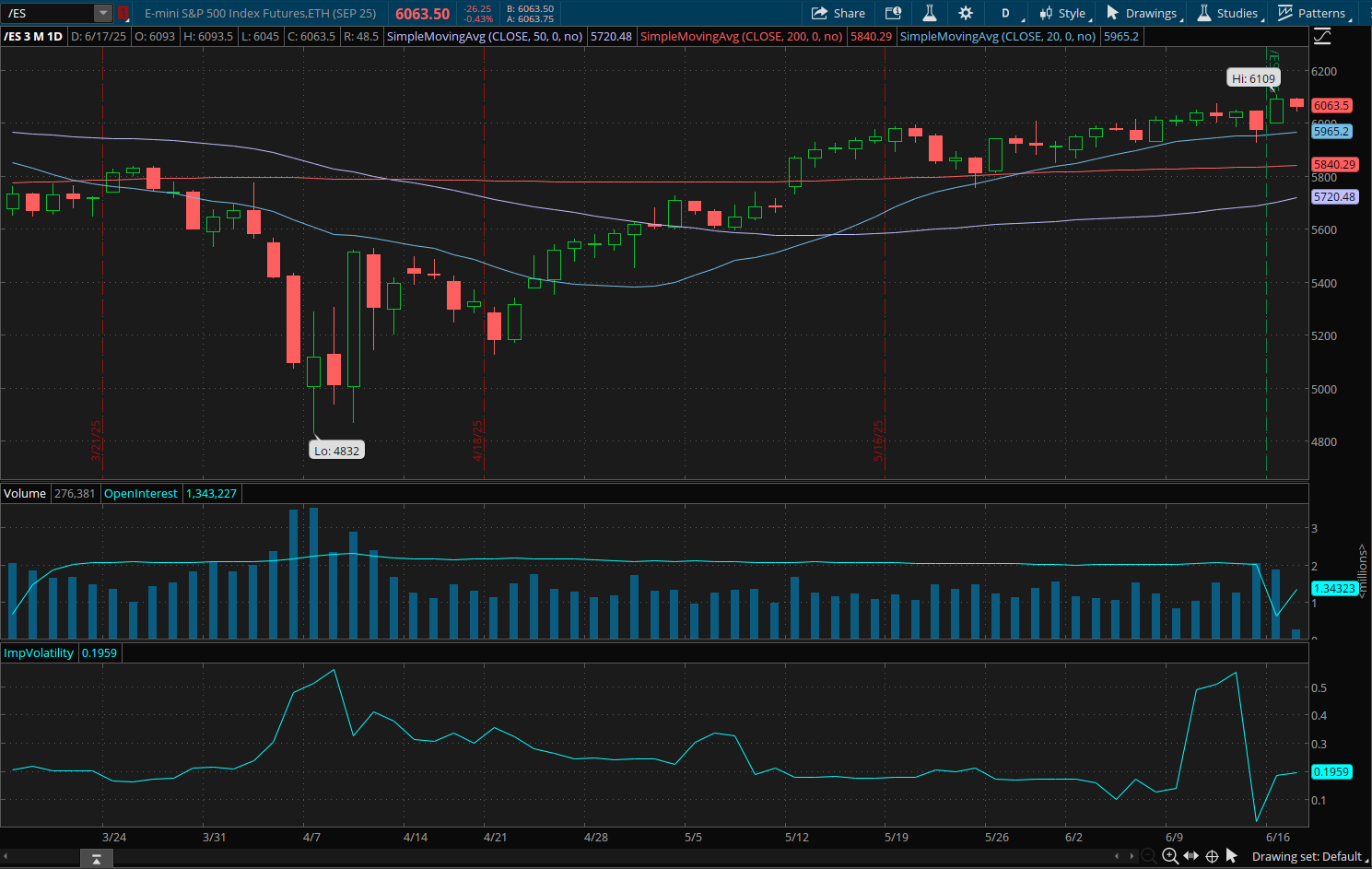The height and width of the screenshot is (869, 1372).
Task: Click the Volume study label
Action: click(25, 493)
